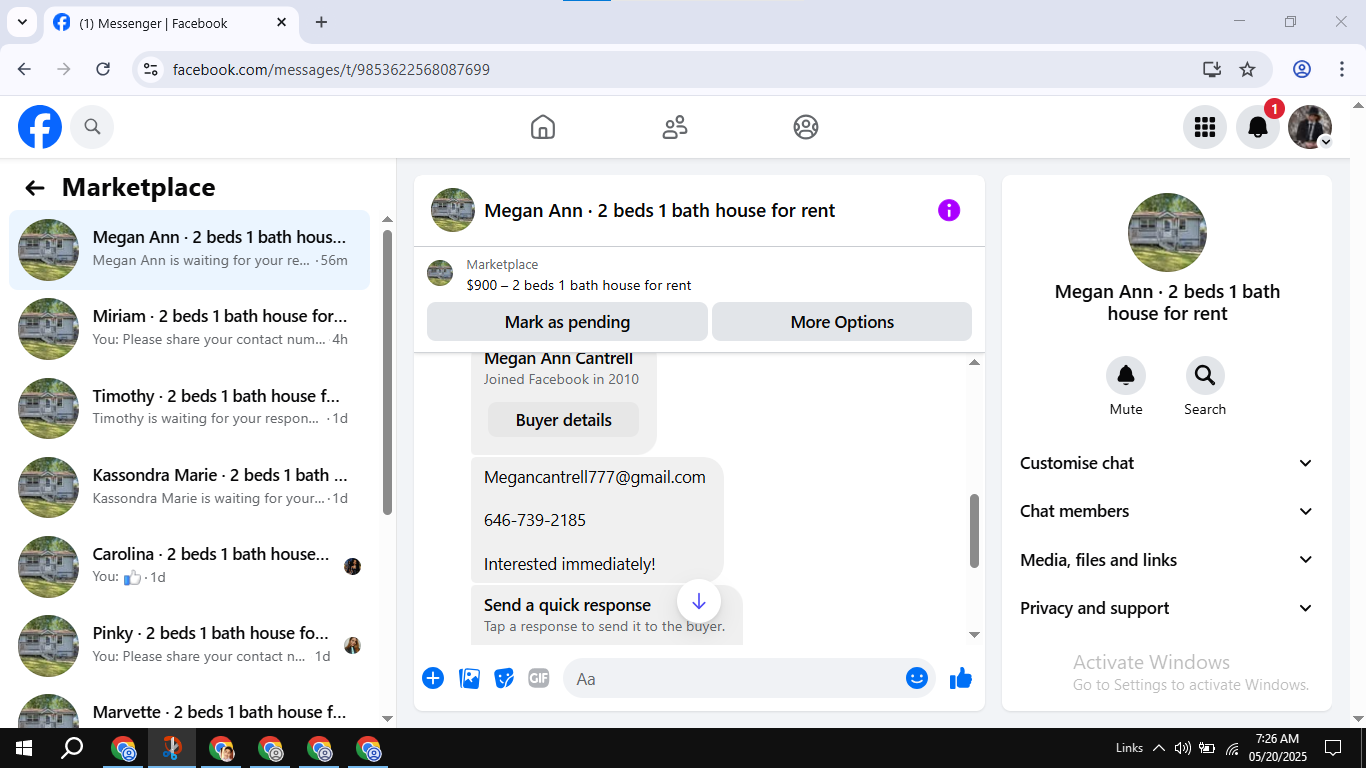1366x768 pixels.
Task: Show hidden system tray icons chevron
Action: (x=1159, y=748)
